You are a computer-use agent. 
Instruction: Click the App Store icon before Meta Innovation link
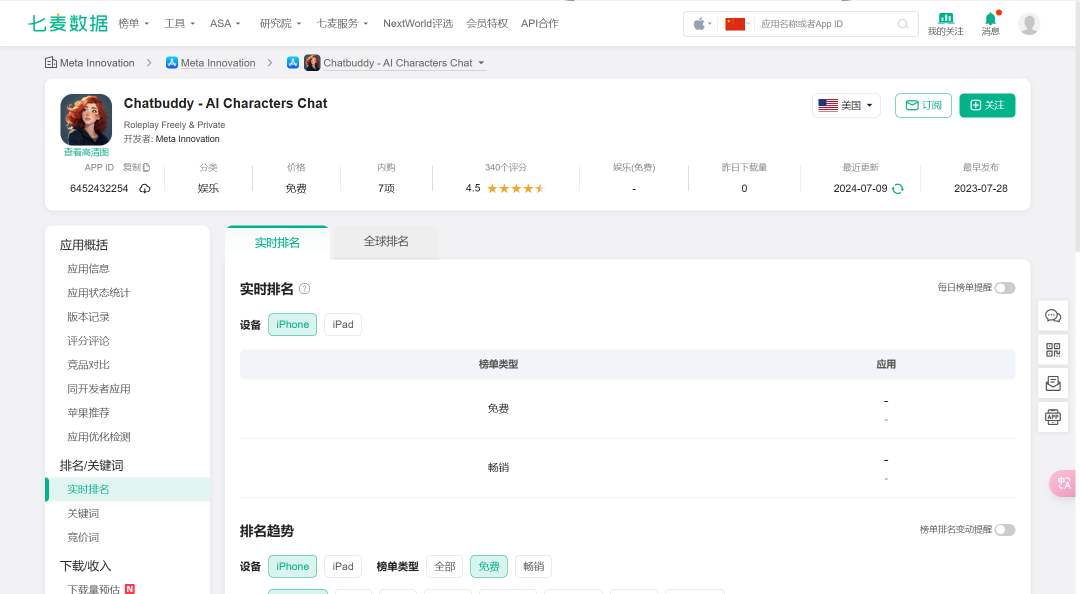[x=172, y=63]
